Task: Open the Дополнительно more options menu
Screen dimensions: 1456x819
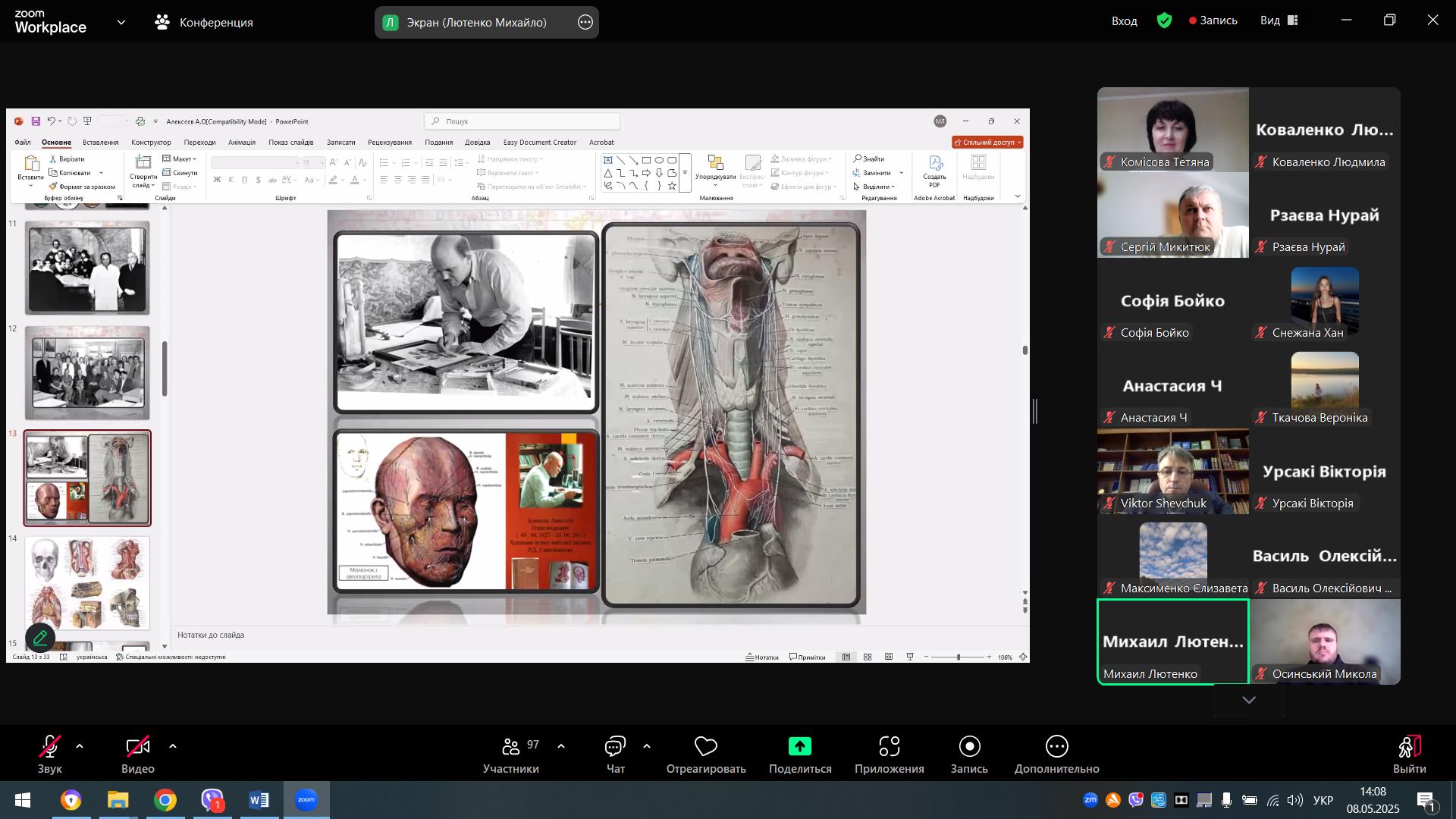Action: click(1057, 755)
